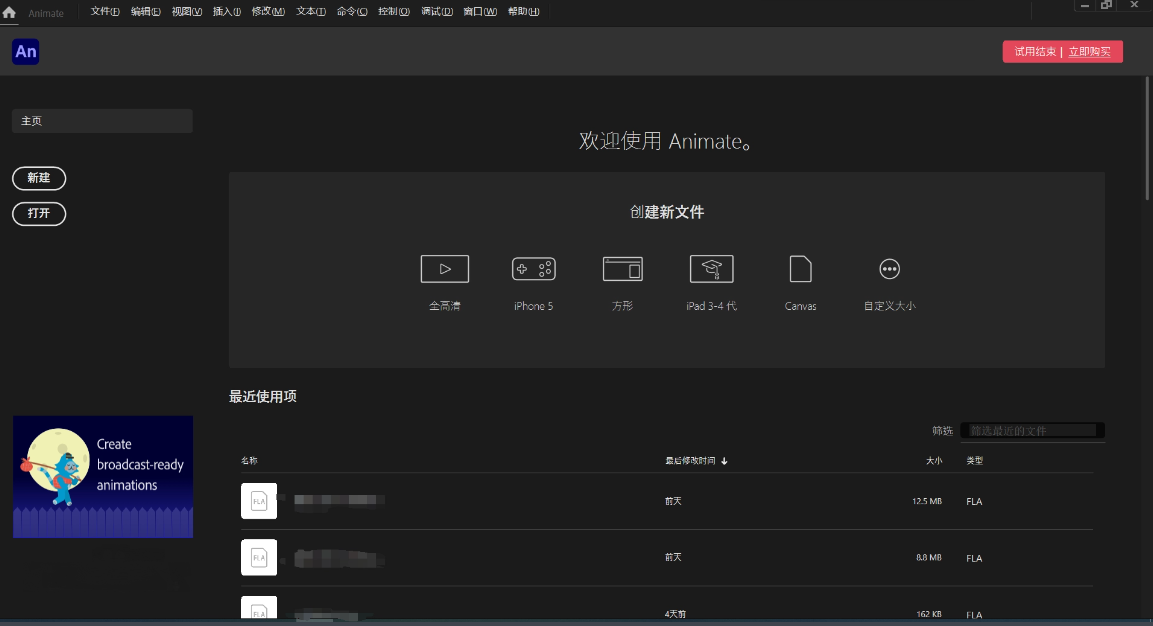
Task: Open the Create broadcast-ready animations banner
Action: 103,477
